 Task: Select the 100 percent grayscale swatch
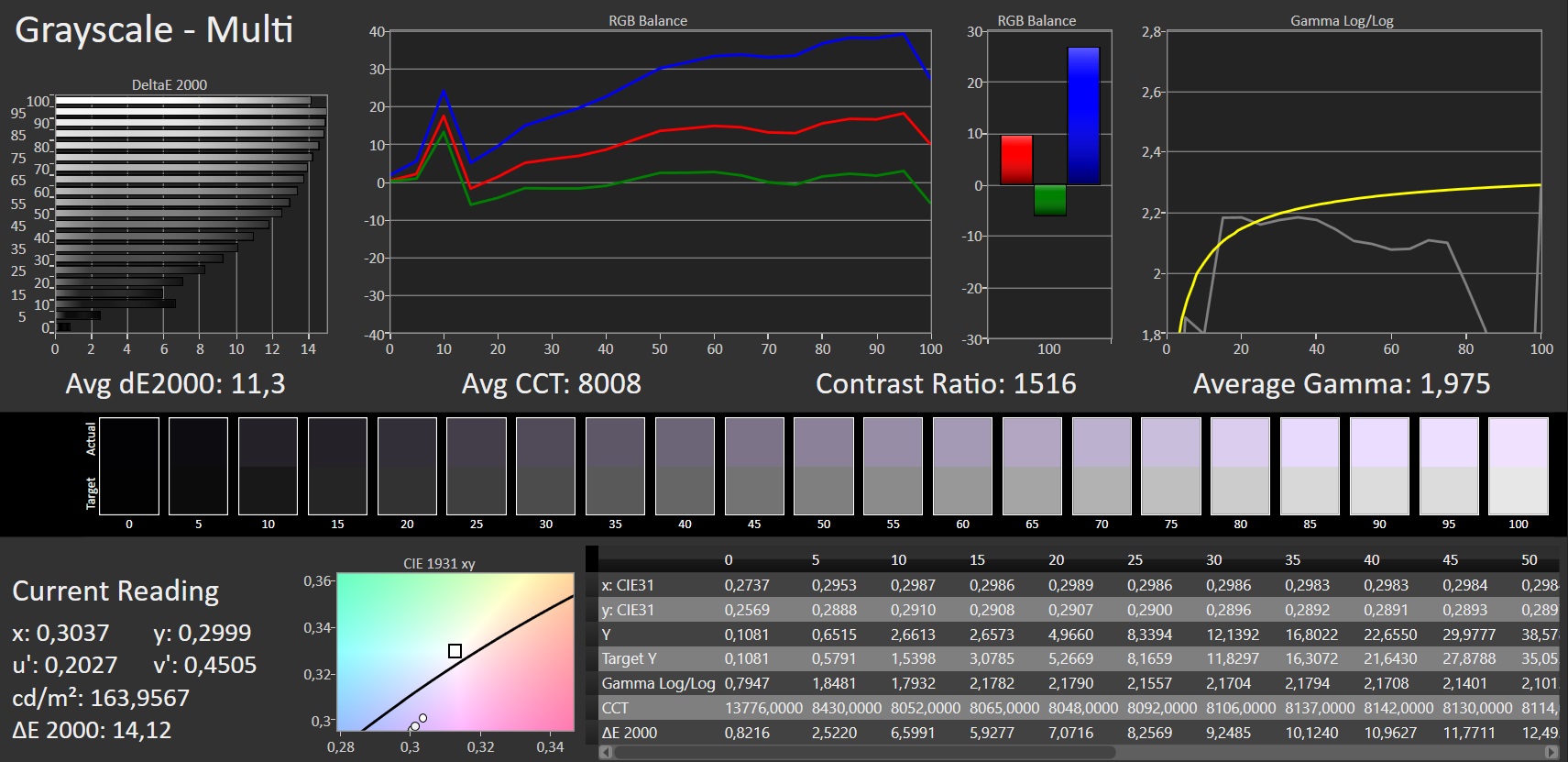(x=1518, y=466)
